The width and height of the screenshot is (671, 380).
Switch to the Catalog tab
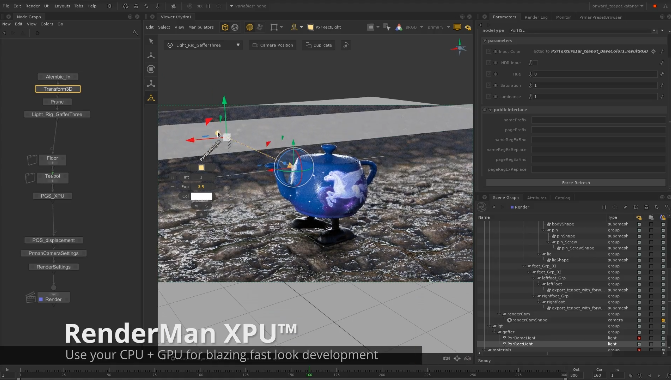562,198
